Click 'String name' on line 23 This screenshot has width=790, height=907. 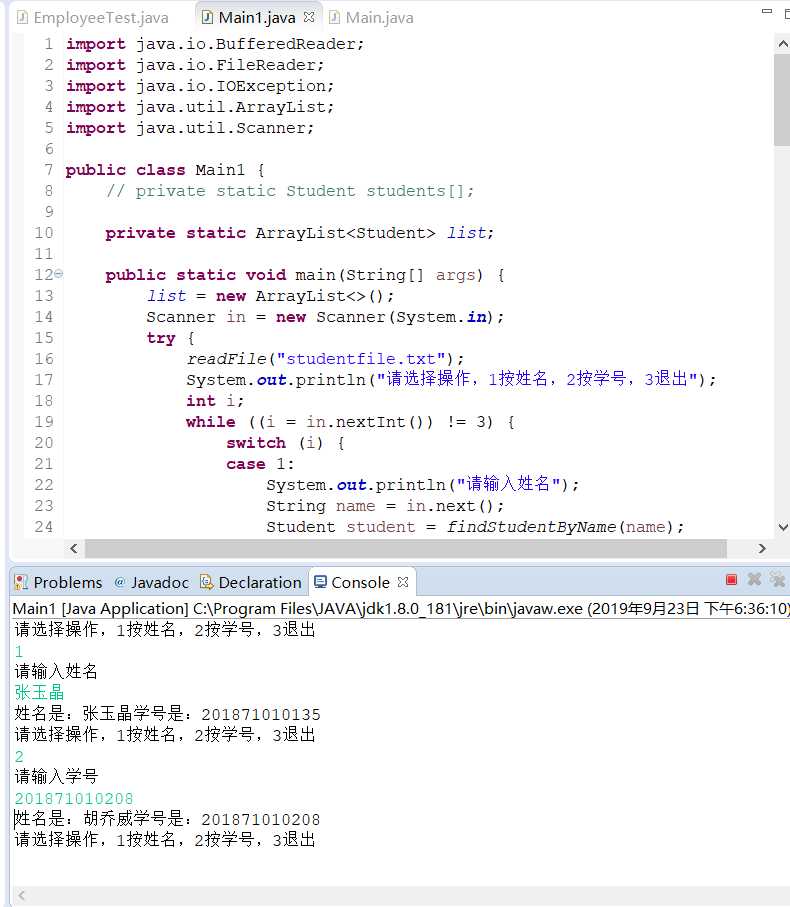tap(320, 506)
